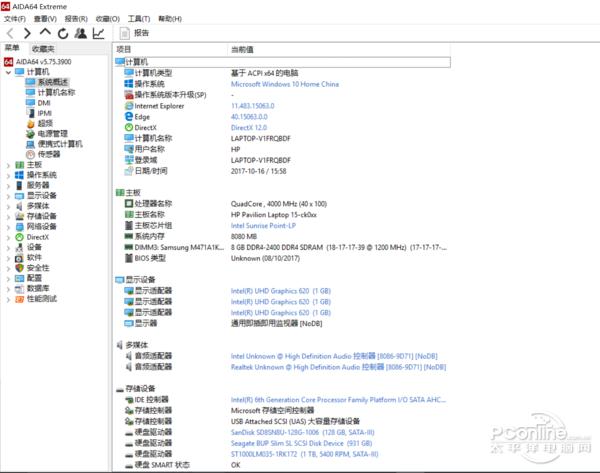Expand the 操作系统 tree node

coord(8,175)
